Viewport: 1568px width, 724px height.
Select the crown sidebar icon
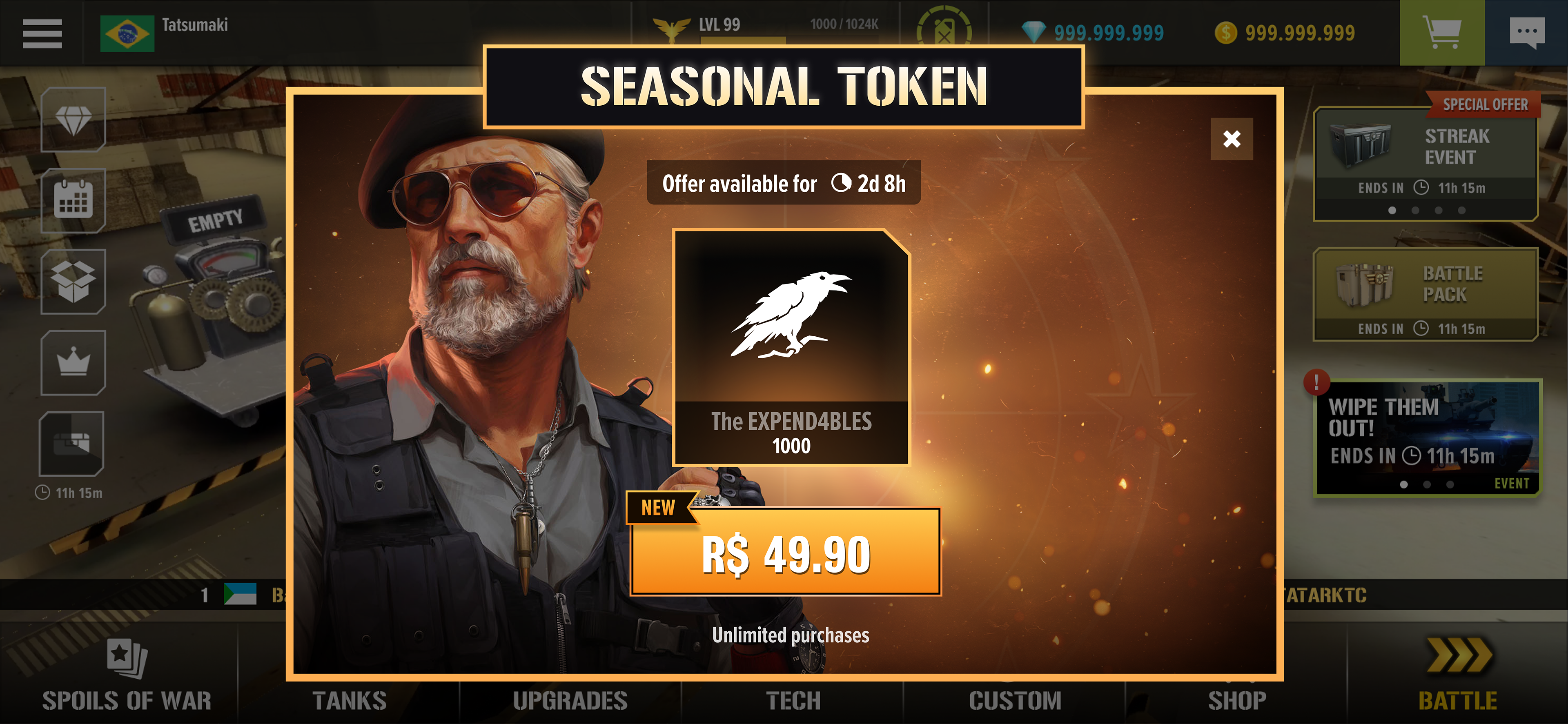(73, 362)
